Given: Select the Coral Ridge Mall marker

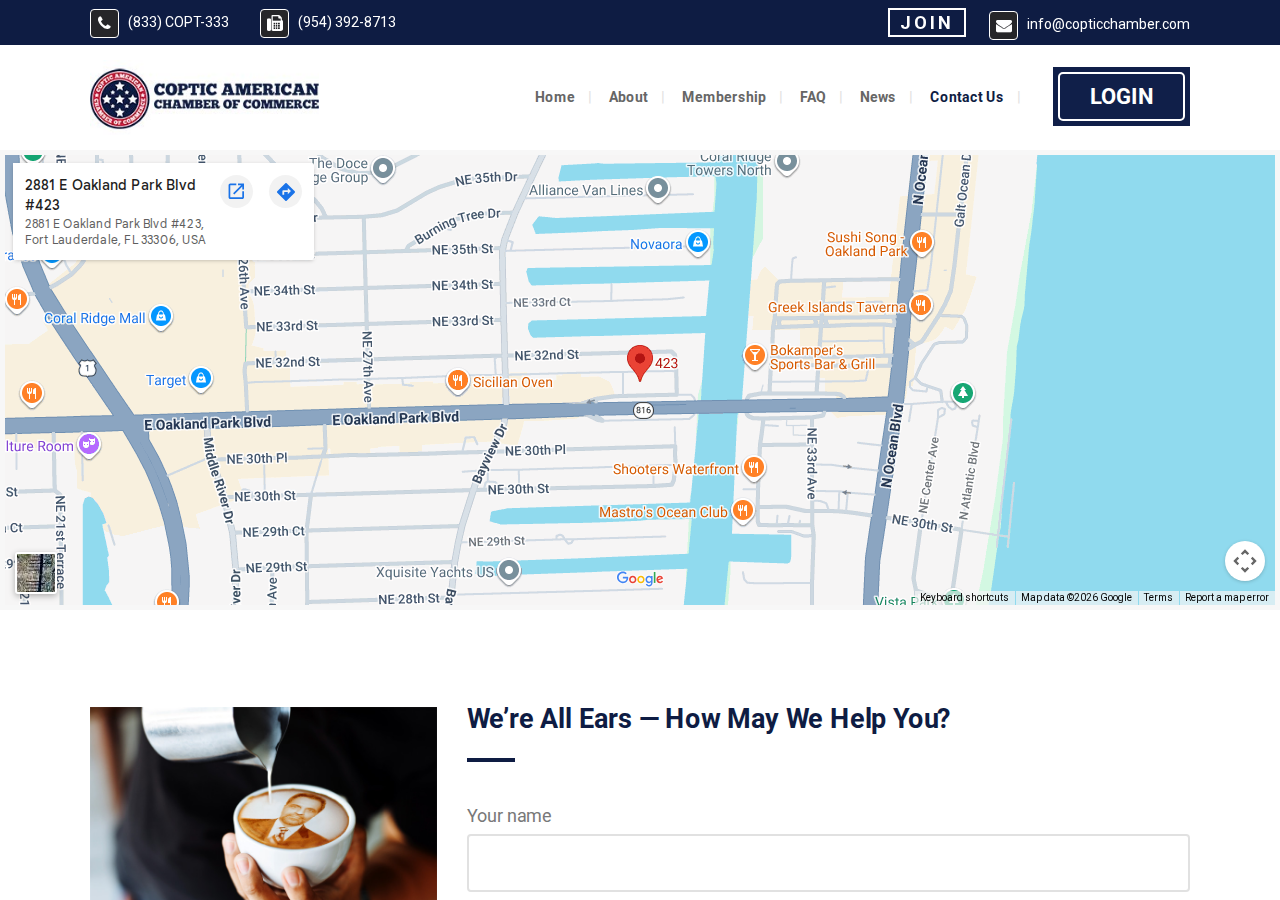Looking at the screenshot, I should [x=161, y=316].
